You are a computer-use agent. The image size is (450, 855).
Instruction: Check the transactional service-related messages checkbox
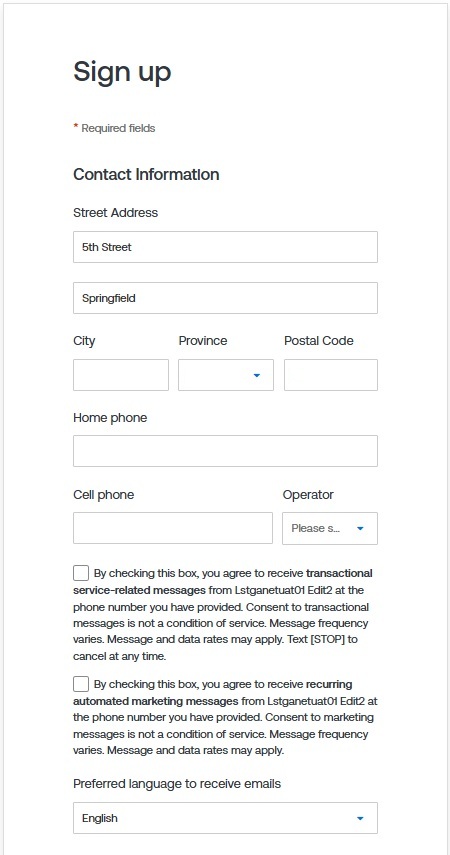81,573
